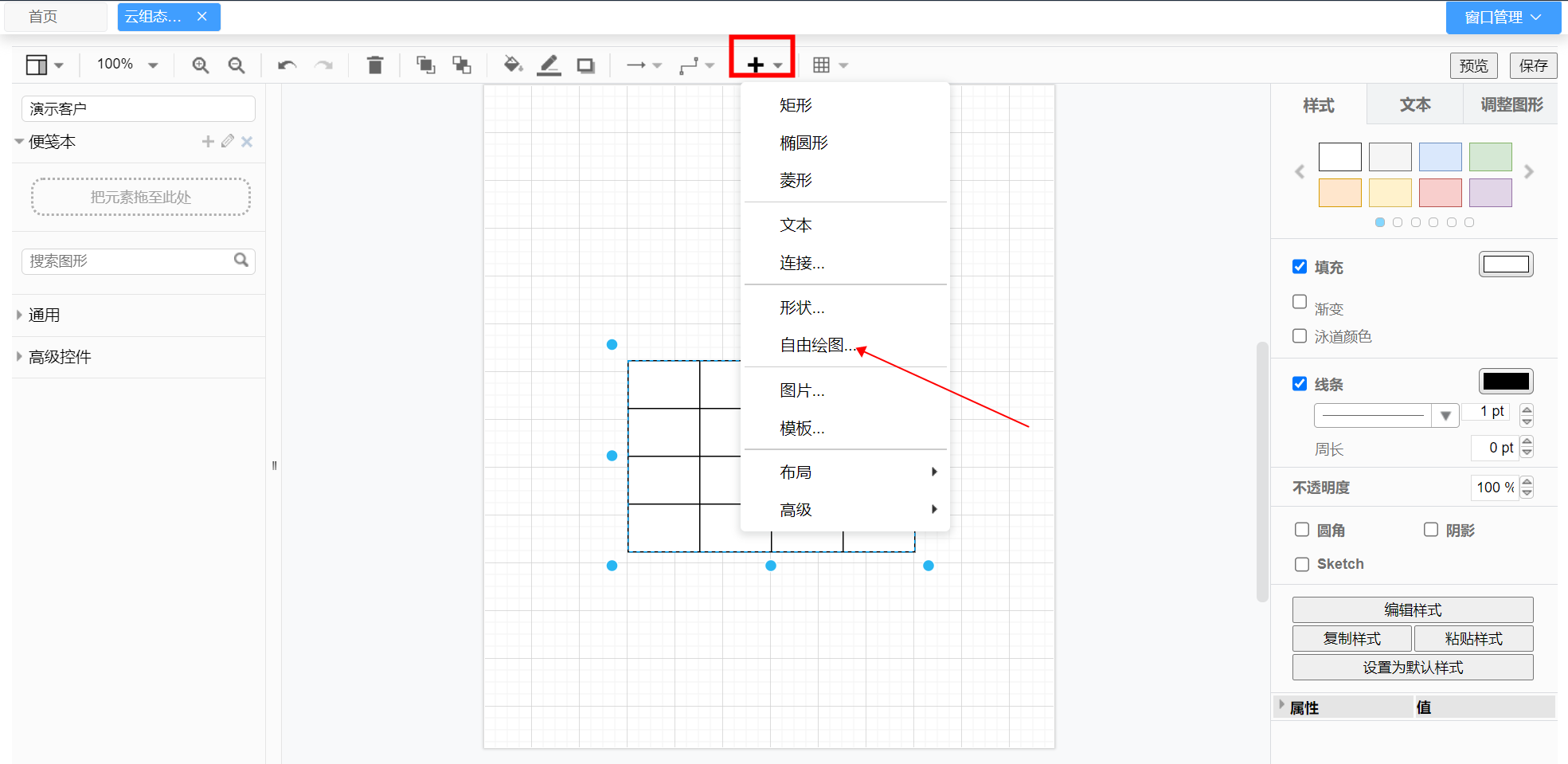This screenshot has width=1568, height=764.
Task: Click the undo arrow icon
Action: click(x=287, y=65)
